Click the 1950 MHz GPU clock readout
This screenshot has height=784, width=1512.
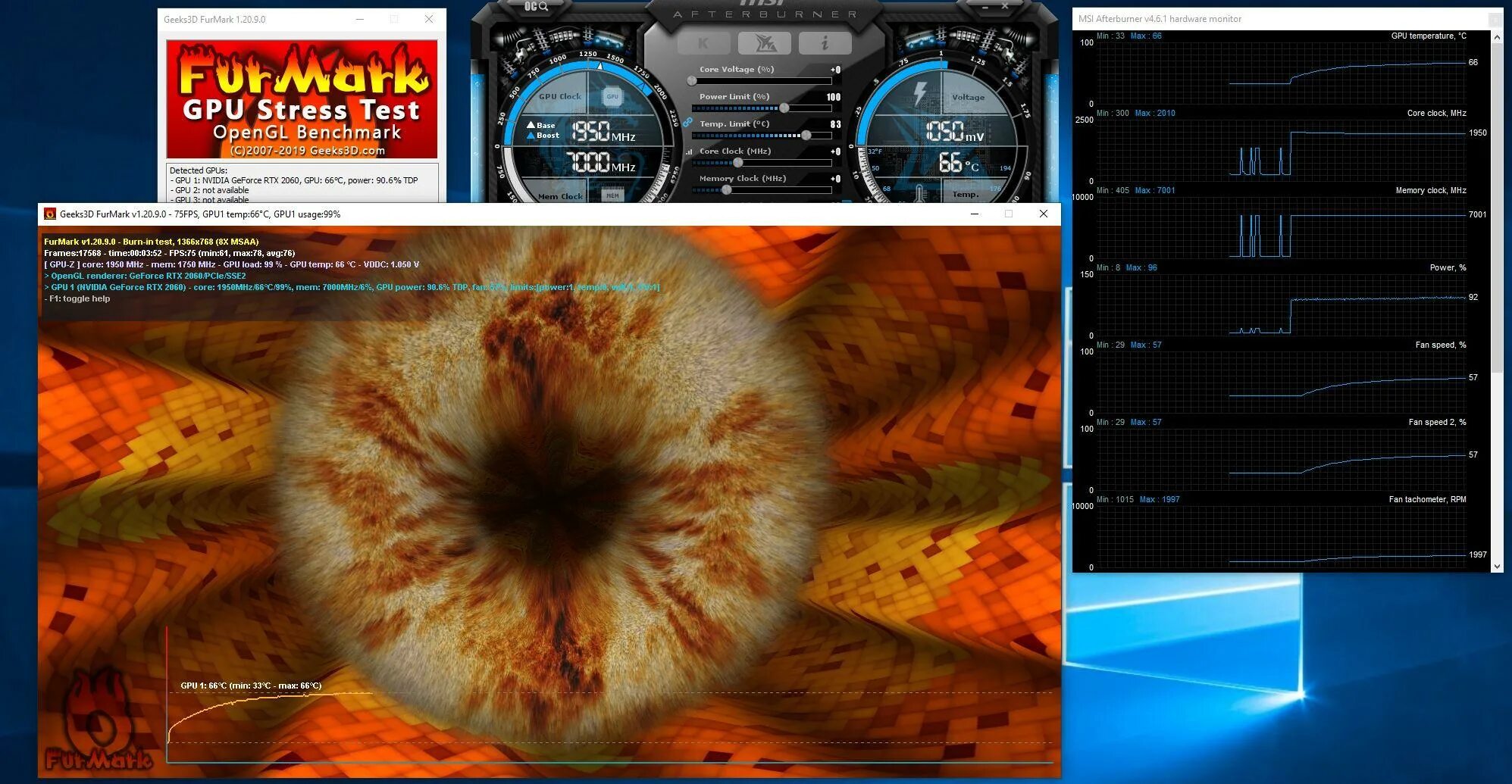point(603,132)
